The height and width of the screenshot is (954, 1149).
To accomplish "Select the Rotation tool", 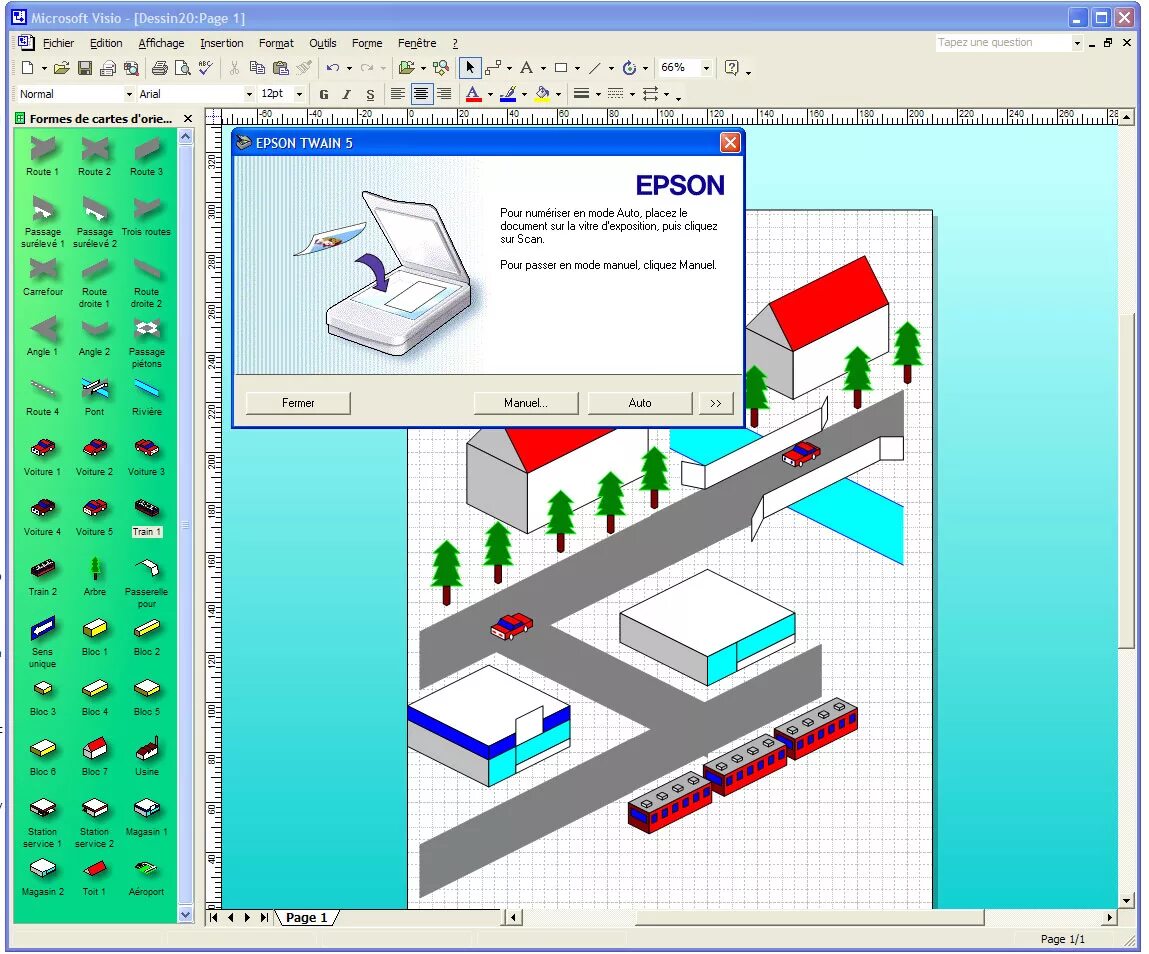I will (631, 67).
